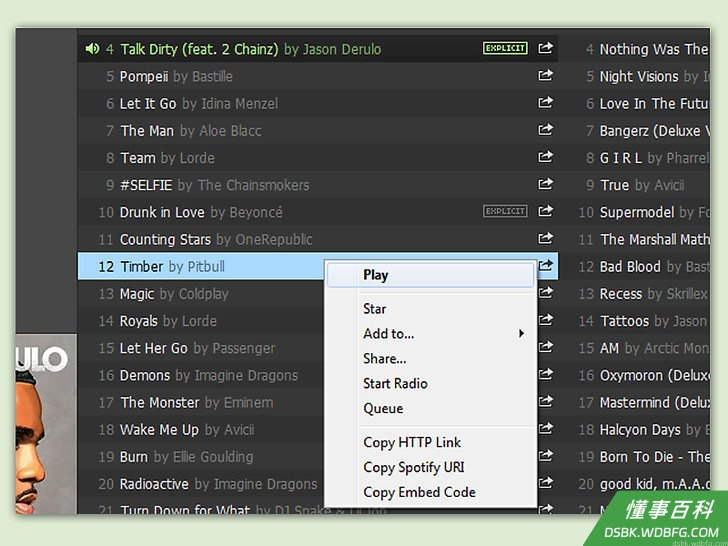Screen dimensions: 728x546
Task: Click the now-playing speaker icon beside Talk Dirty
Action: click(x=92, y=48)
